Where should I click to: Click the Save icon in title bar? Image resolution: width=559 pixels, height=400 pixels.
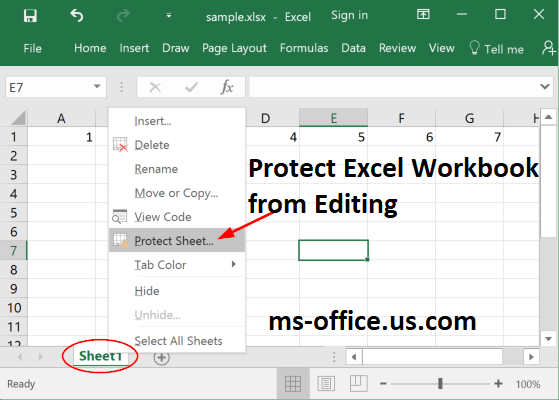[30, 16]
